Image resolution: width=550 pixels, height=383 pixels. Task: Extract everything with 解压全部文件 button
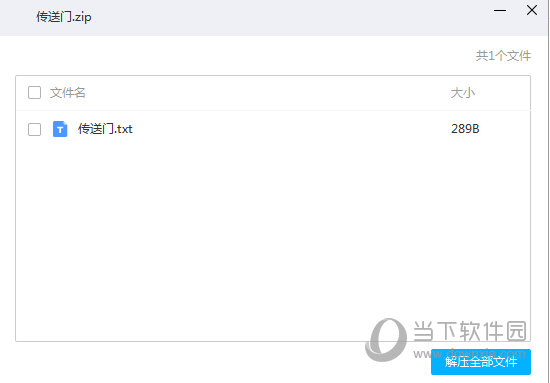point(481,362)
